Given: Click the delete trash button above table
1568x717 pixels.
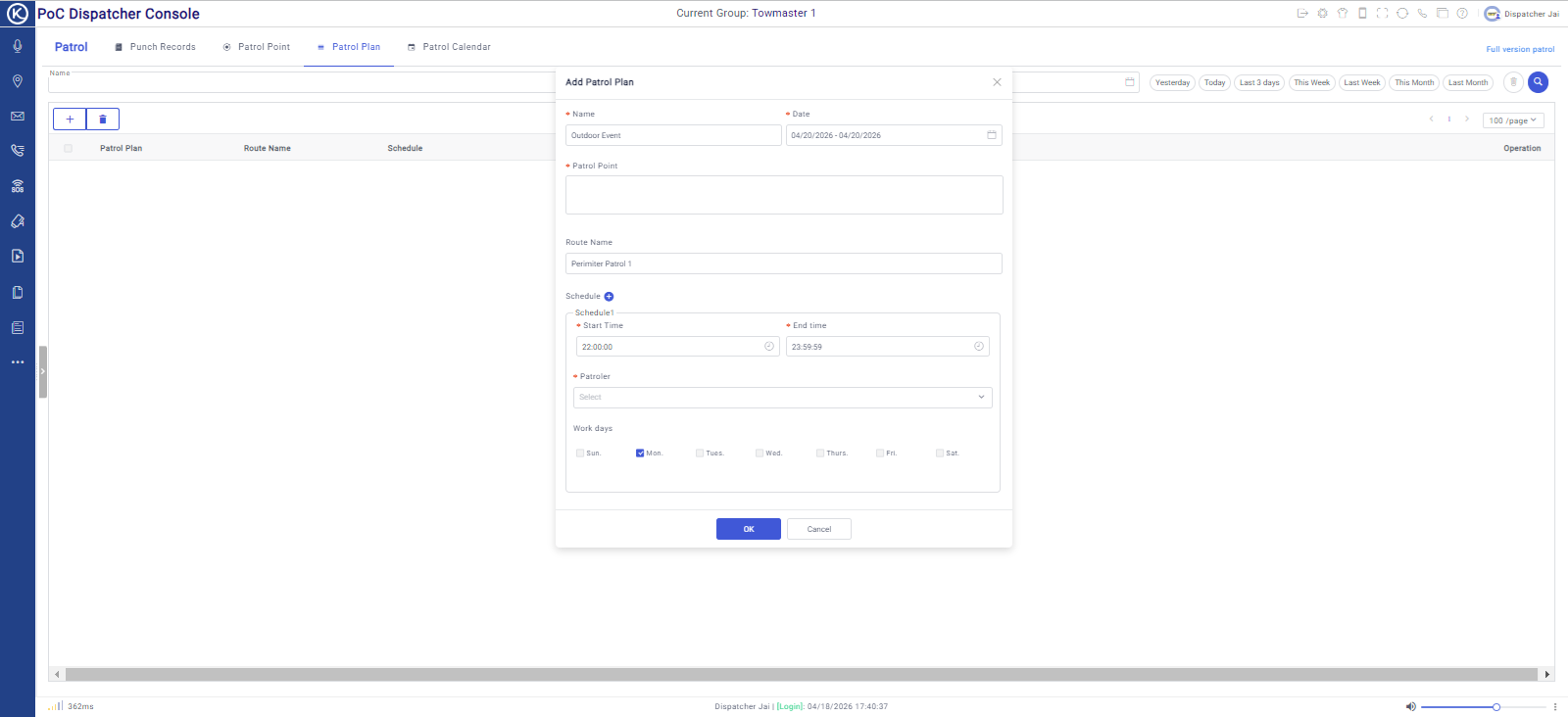Looking at the screenshot, I should (x=103, y=119).
